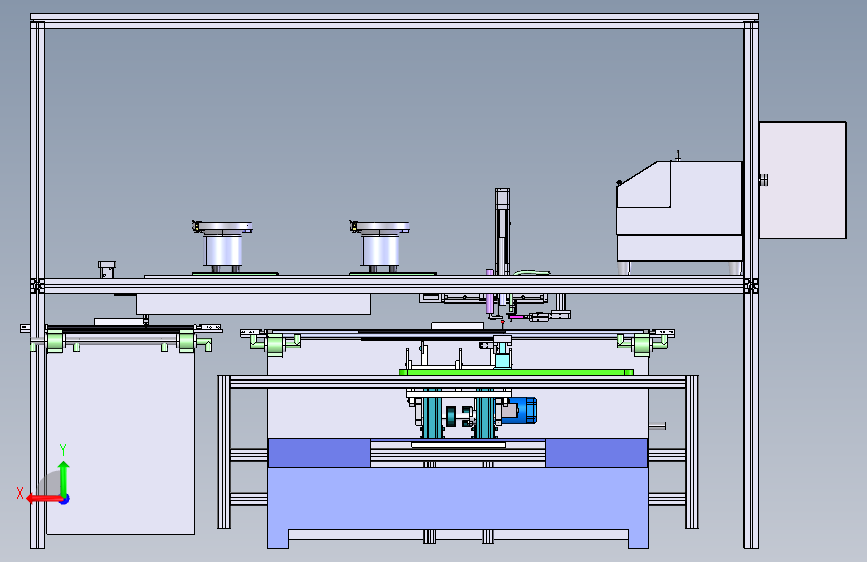Select the vertical linear actuator column above the shelf
This screenshot has height=562, width=867.
tap(502, 231)
